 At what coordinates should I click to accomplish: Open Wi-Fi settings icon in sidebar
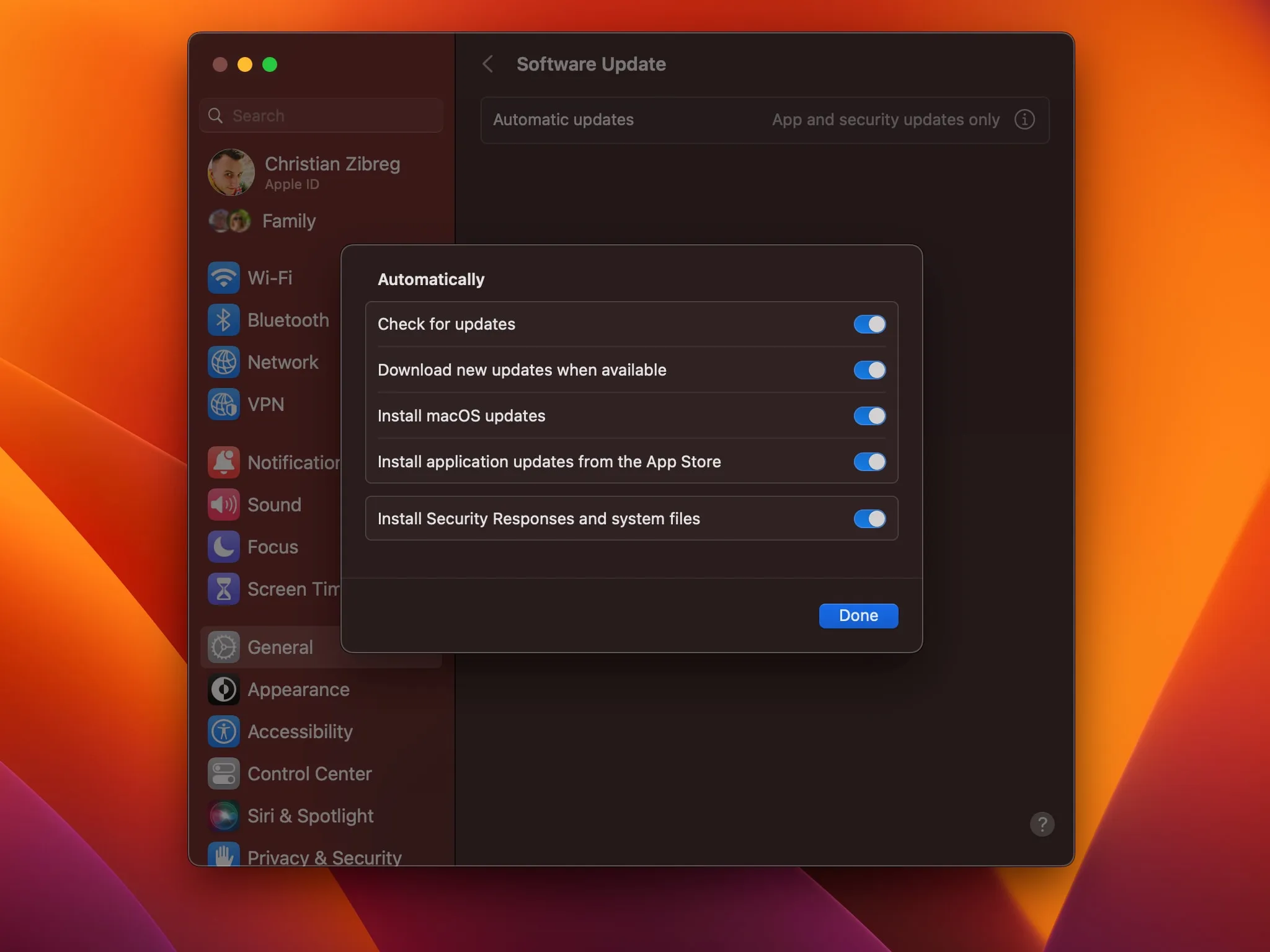tap(223, 278)
